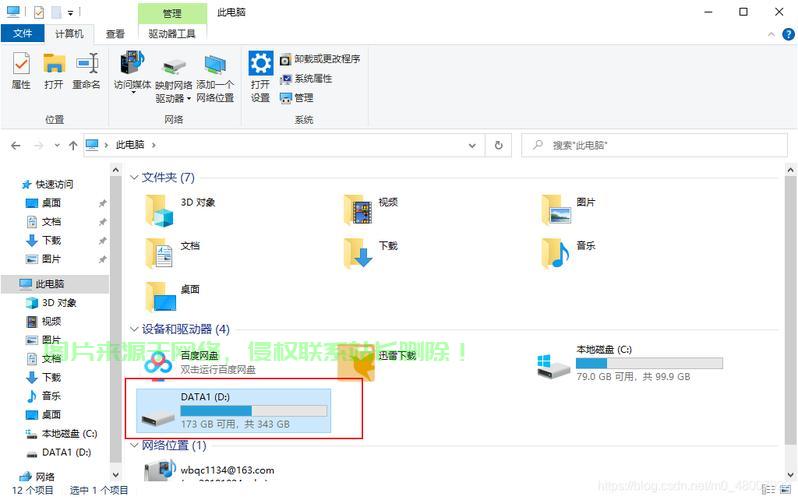Select 视频 in the navigation pane
Viewport: 798px width, 500px height.
(51, 322)
